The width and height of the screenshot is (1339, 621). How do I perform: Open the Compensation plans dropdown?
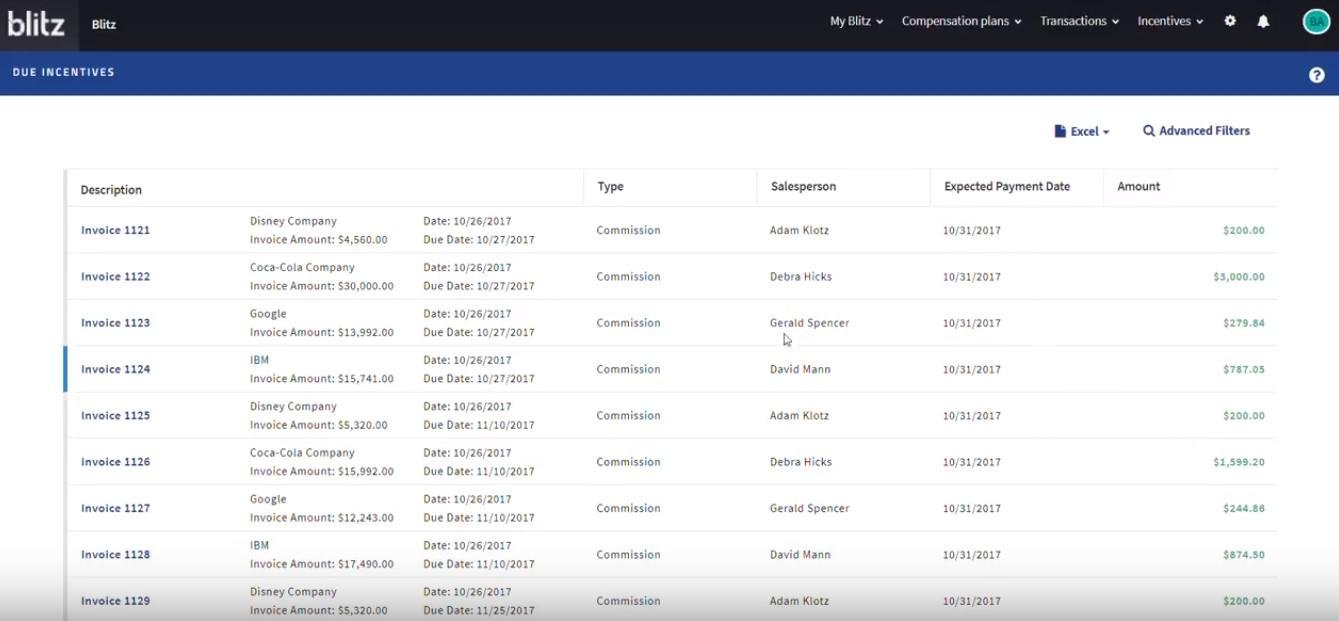click(961, 21)
